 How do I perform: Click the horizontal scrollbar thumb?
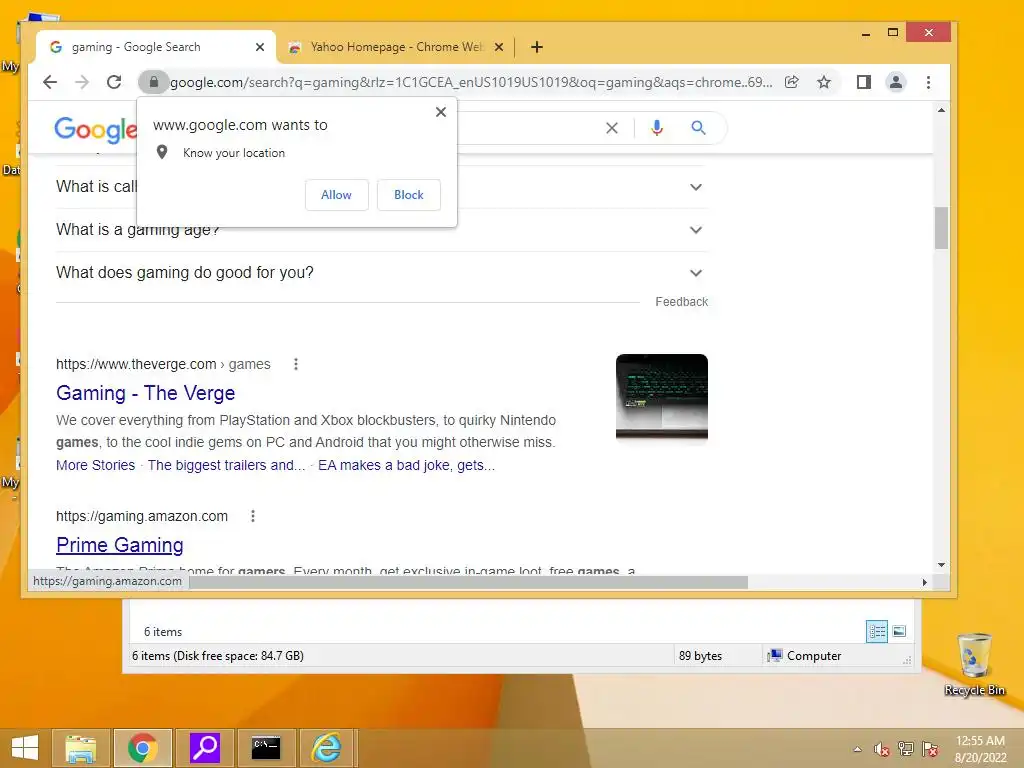468,582
